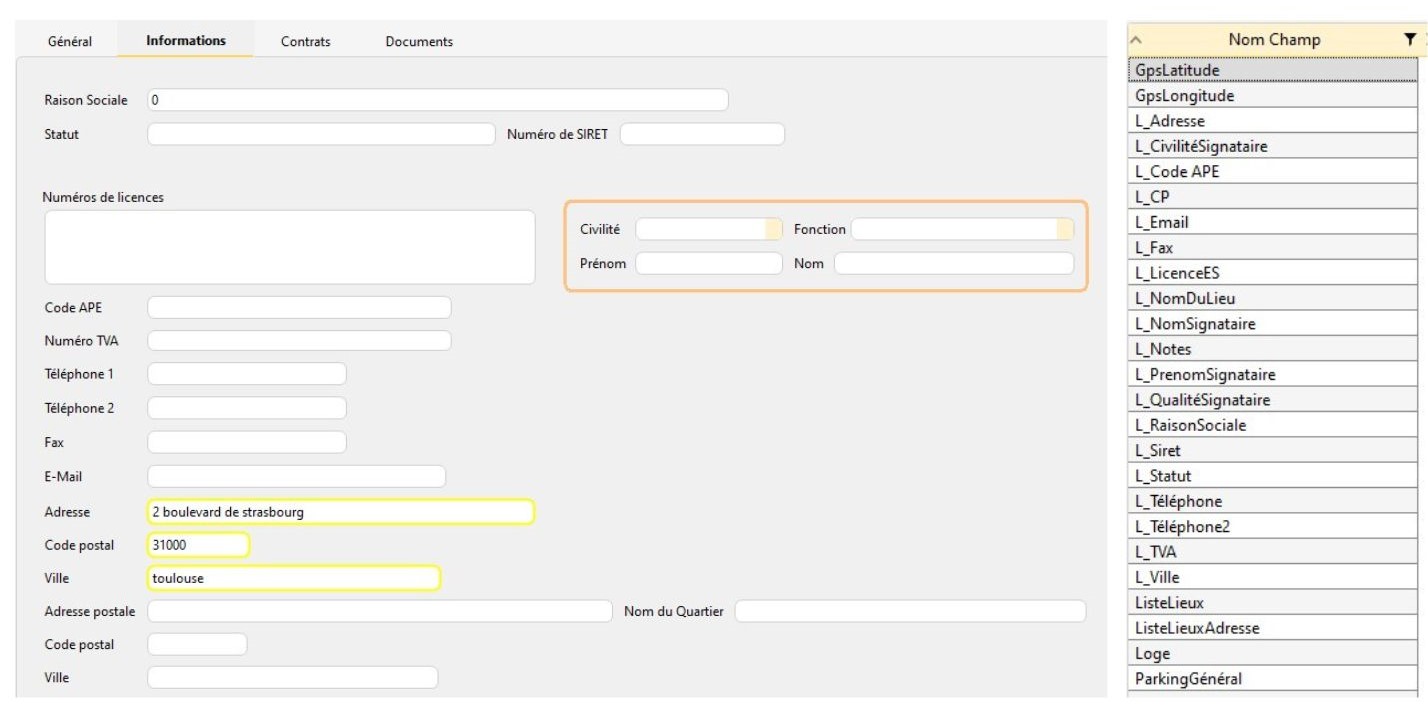The width and height of the screenshot is (1428, 709).
Task: Select ListeLieuxAdresse row in the list
Action: [1270, 628]
